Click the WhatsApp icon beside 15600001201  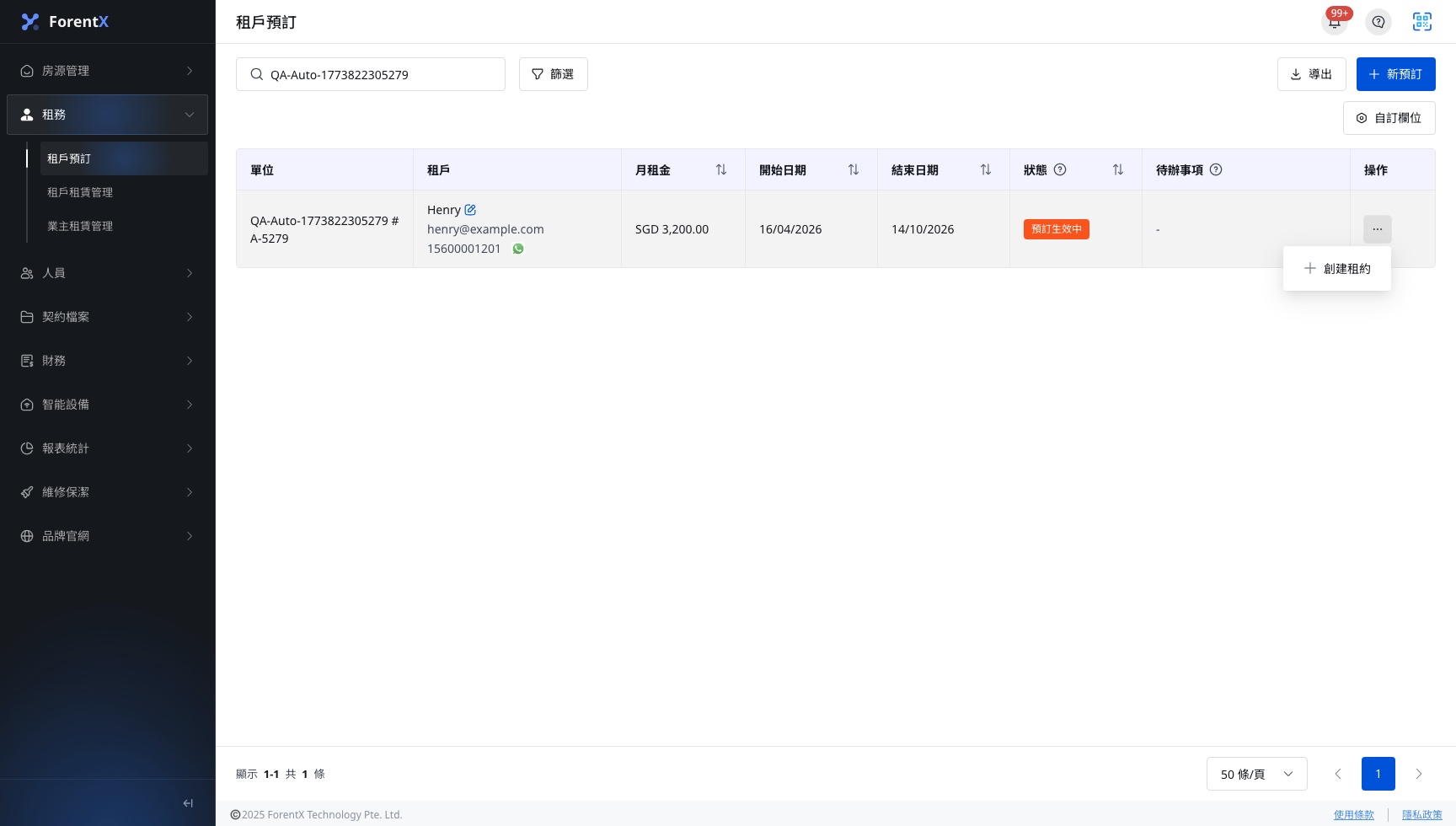point(518,249)
